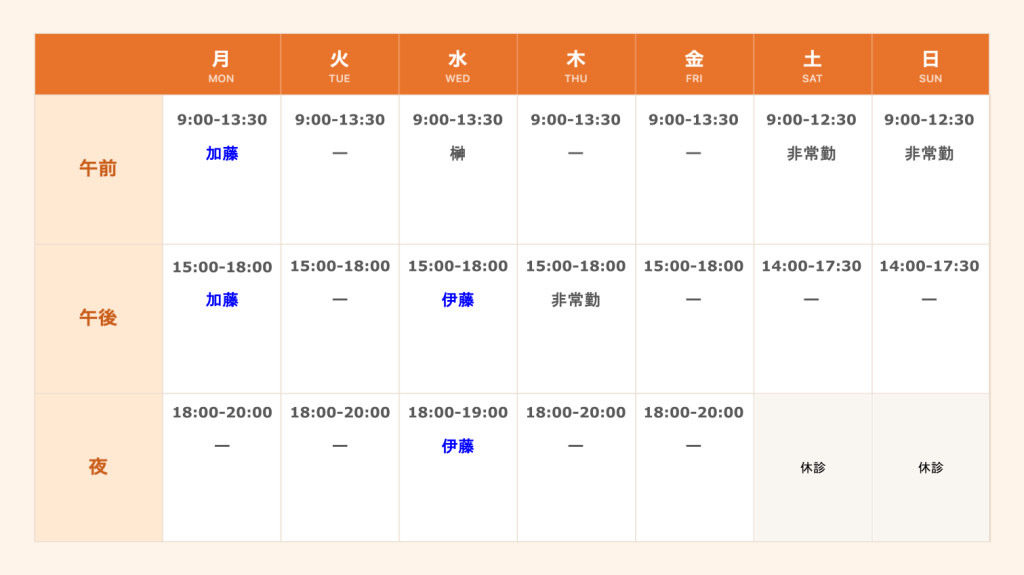
Task: Click the 木 THU column header
Action: pos(576,65)
